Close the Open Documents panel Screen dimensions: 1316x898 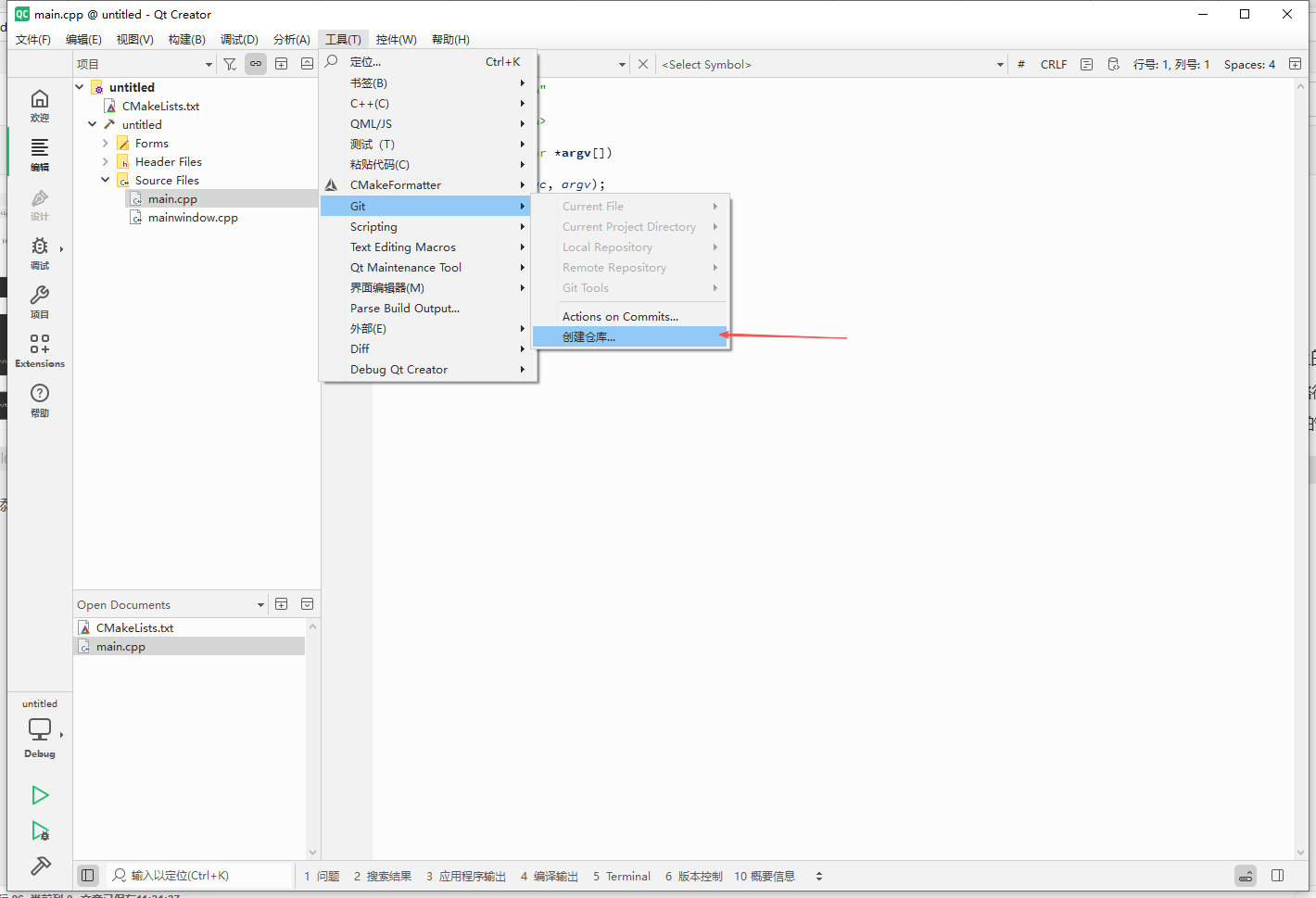(307, 604)
